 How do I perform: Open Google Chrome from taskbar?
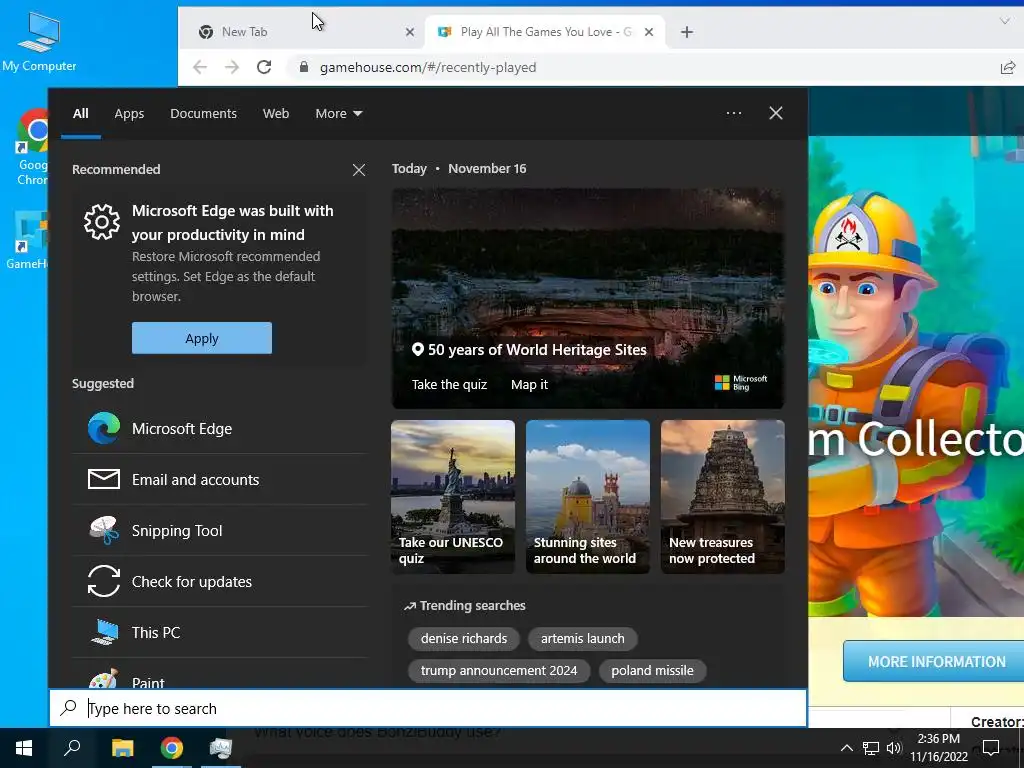[172, 748]
